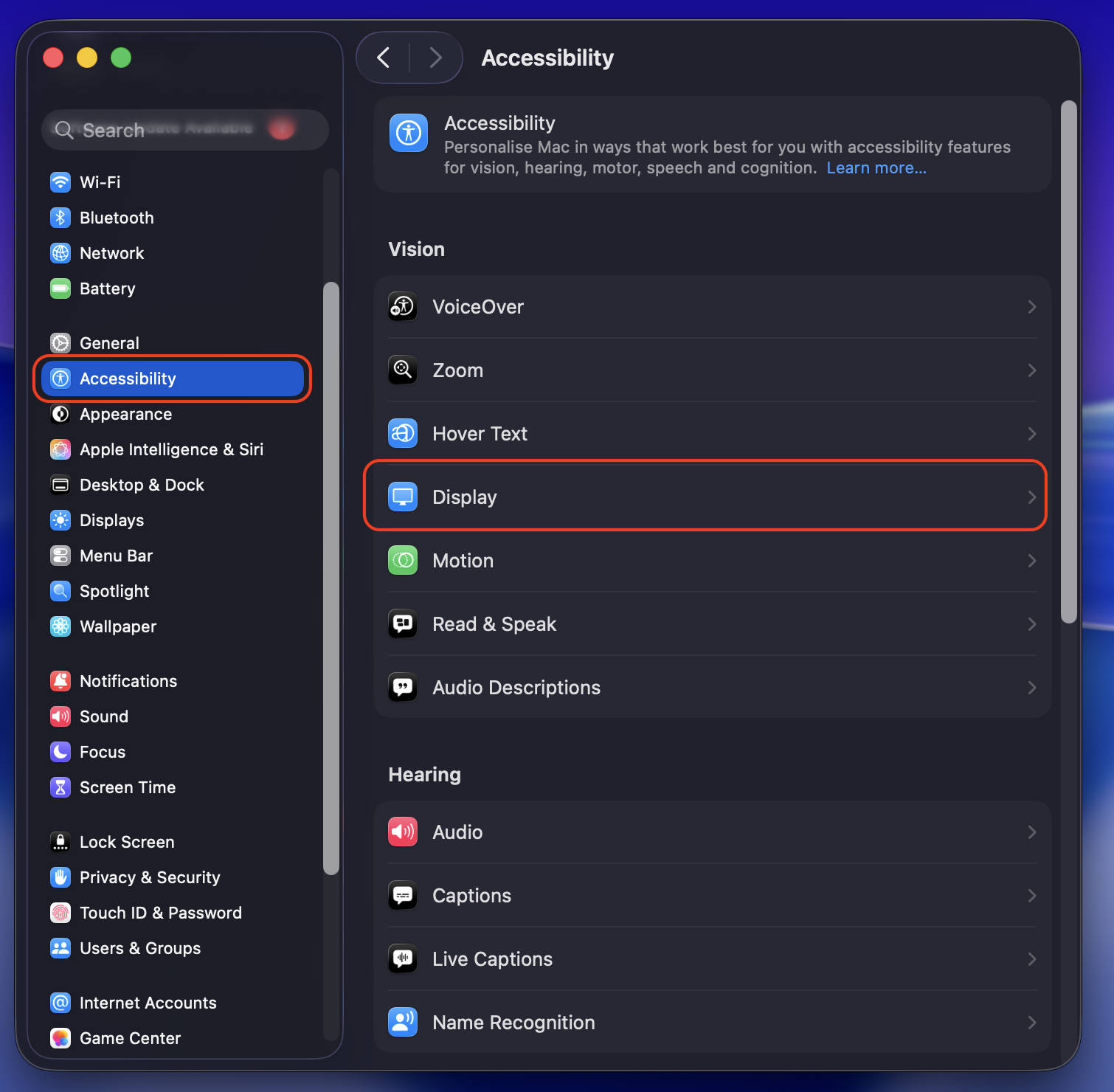Click the Bluetooth icon in sidebar
Viewport: 1114px width, 1092px height.
click(x=60, y=217)
